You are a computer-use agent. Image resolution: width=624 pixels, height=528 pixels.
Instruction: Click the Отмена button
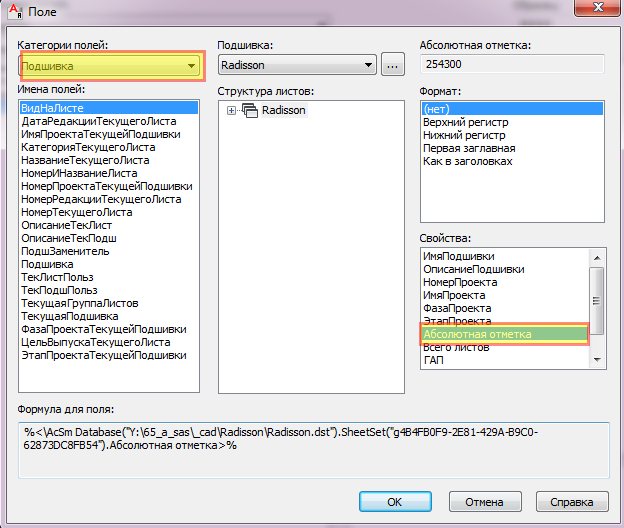[484, 500]
